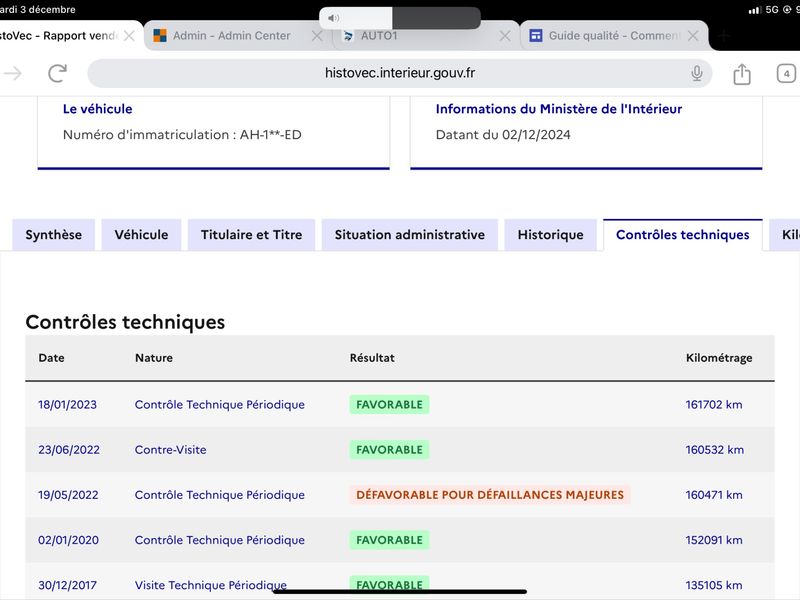Open Titulaire et Titre tab
800x600 pixels.
tap(252, 235)
